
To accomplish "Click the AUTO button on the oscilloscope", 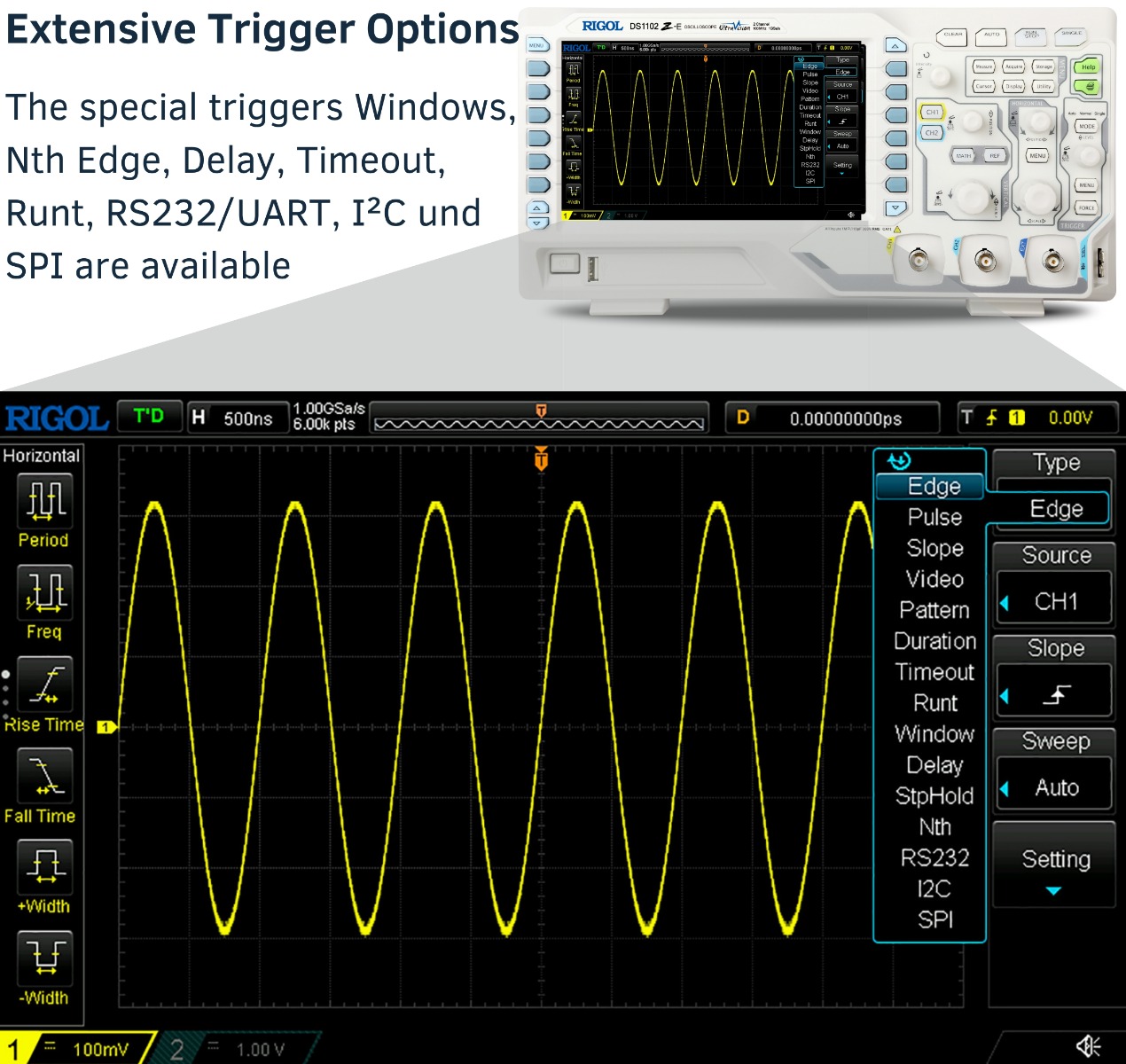I will pos(991,37).
